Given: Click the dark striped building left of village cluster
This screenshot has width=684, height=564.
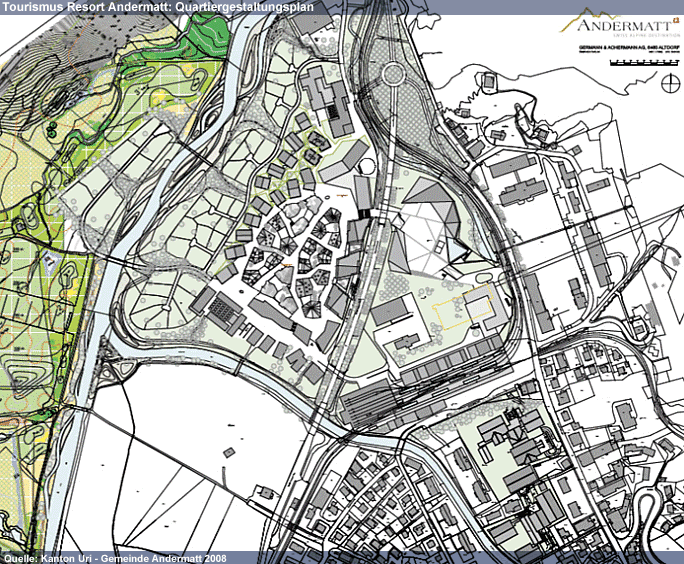Looking at the screenshot, I should pyautogui.click(x=225, y=310).
